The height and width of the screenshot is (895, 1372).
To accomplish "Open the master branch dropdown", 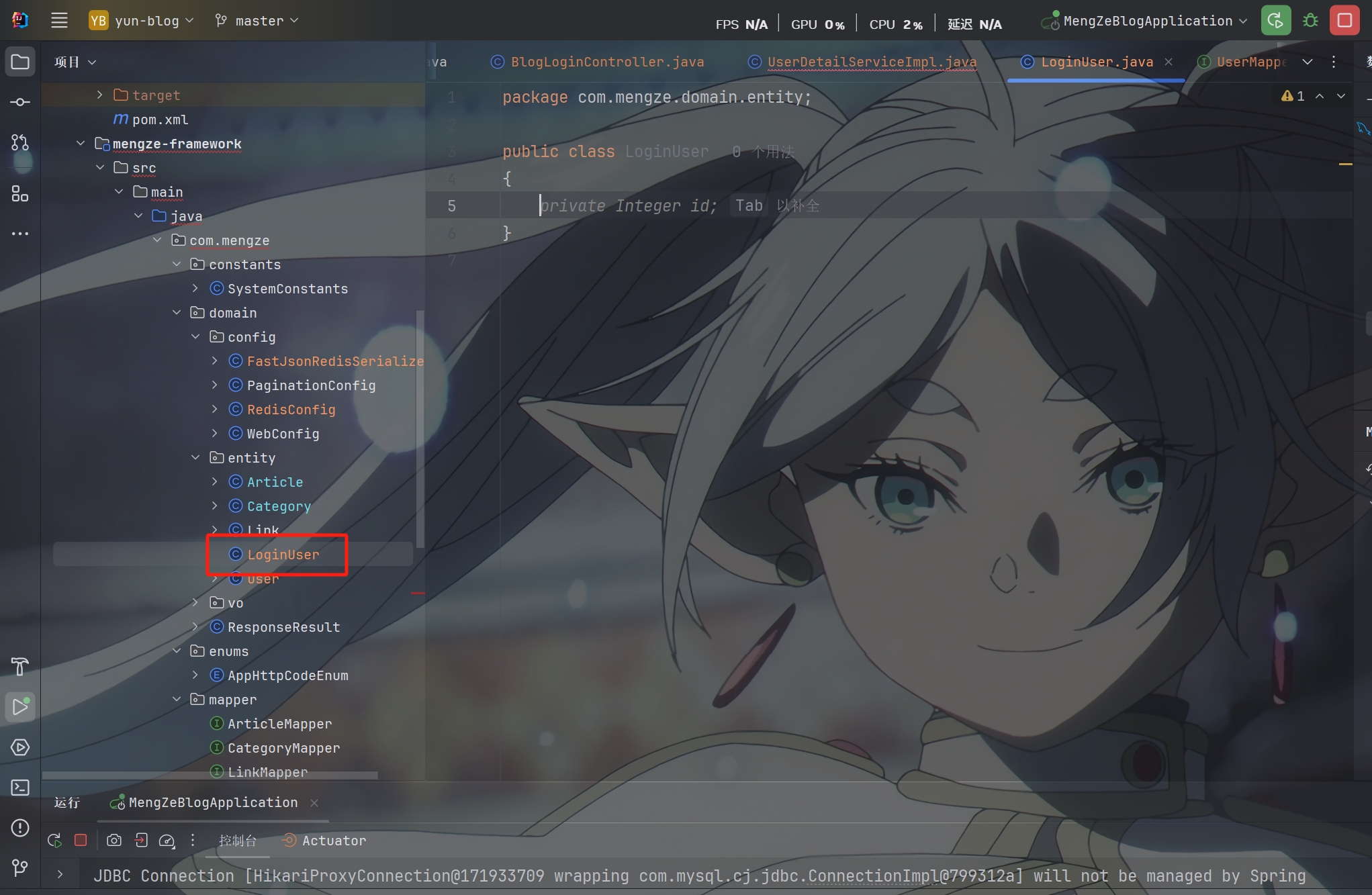I will point(257,21).
